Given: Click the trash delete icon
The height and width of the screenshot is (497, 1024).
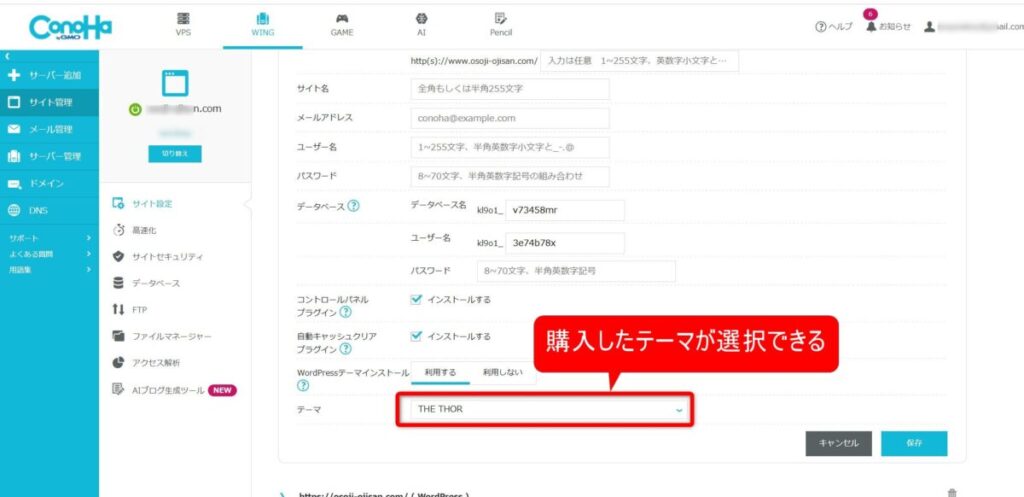Looking at the screenshot, I should pos(952,492).
